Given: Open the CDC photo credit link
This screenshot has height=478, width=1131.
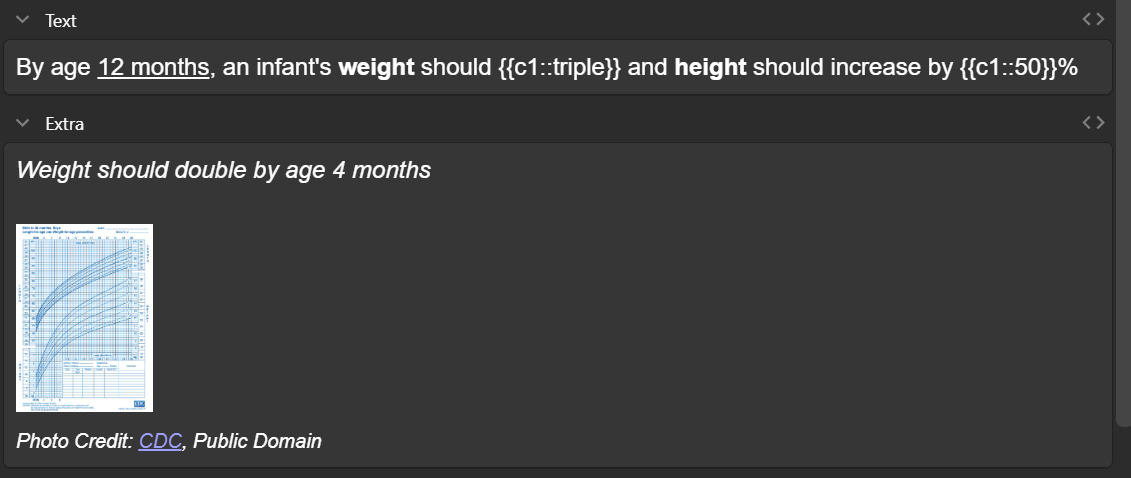Looking at the screenshot, I should (x=160, y=440).
